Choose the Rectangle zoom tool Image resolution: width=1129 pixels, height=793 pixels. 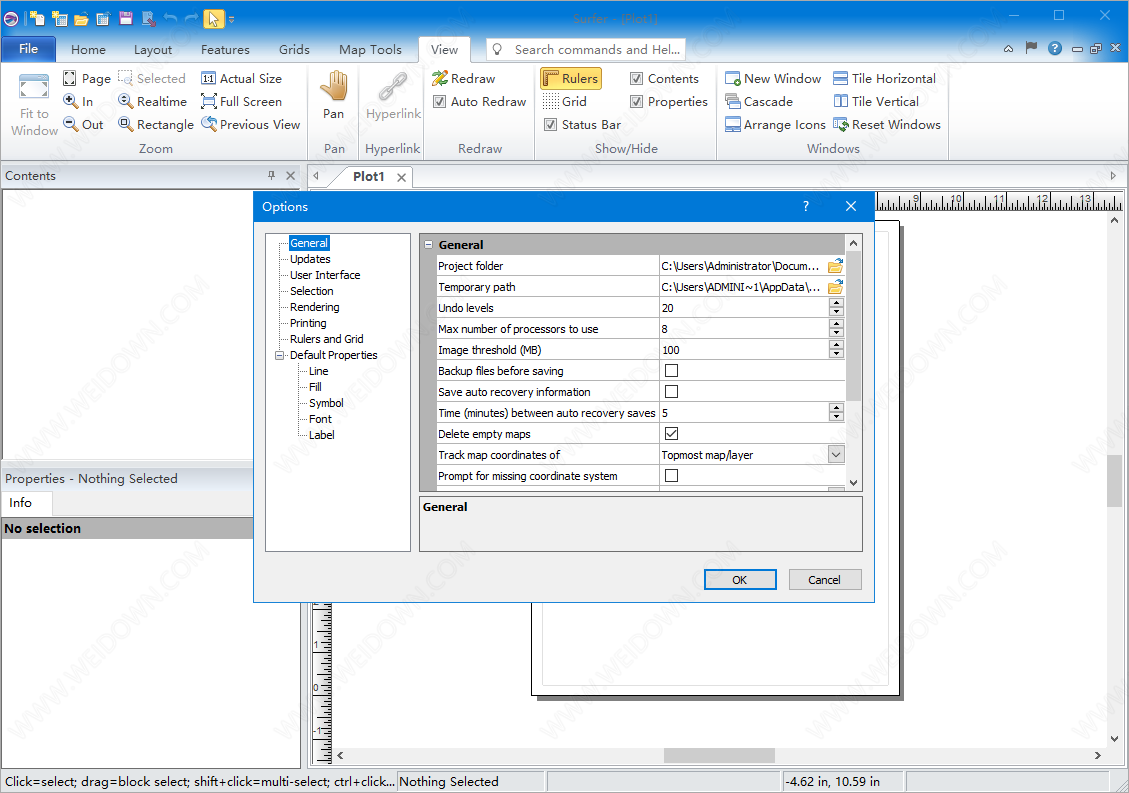156,125
